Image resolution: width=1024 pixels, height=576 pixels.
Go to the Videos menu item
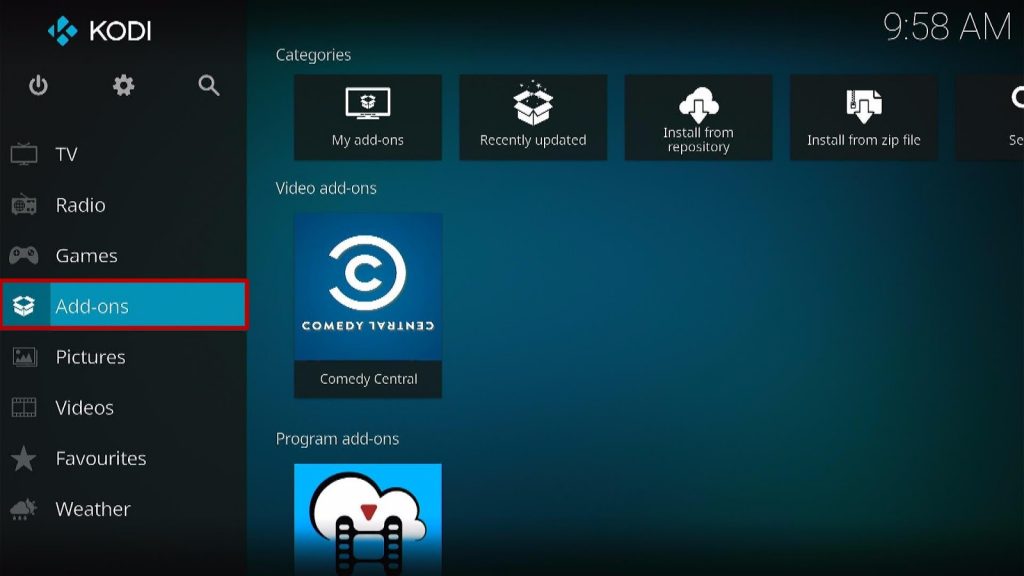pyautogui.click(x=123, y=408)
